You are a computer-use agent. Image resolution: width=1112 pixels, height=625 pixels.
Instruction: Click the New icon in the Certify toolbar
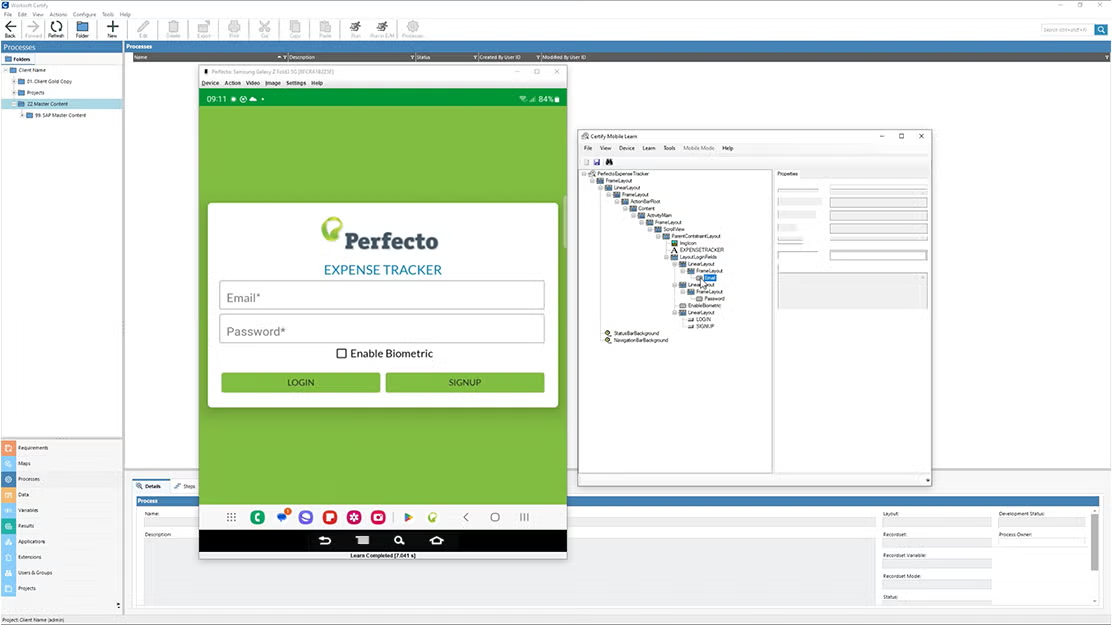coord(113,27)
